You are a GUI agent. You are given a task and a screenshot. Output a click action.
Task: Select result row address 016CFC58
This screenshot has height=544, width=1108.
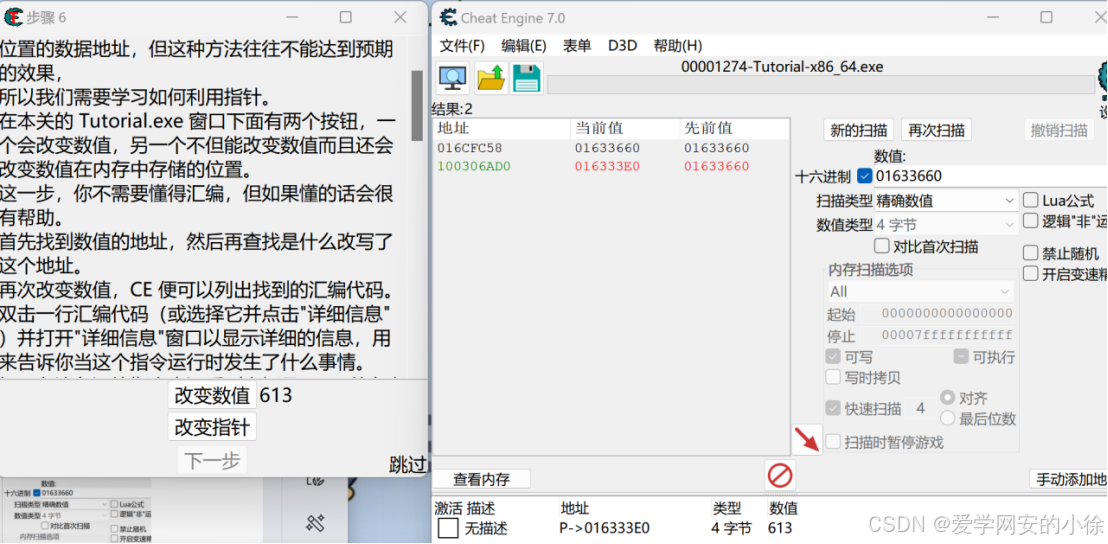(470, 148)
